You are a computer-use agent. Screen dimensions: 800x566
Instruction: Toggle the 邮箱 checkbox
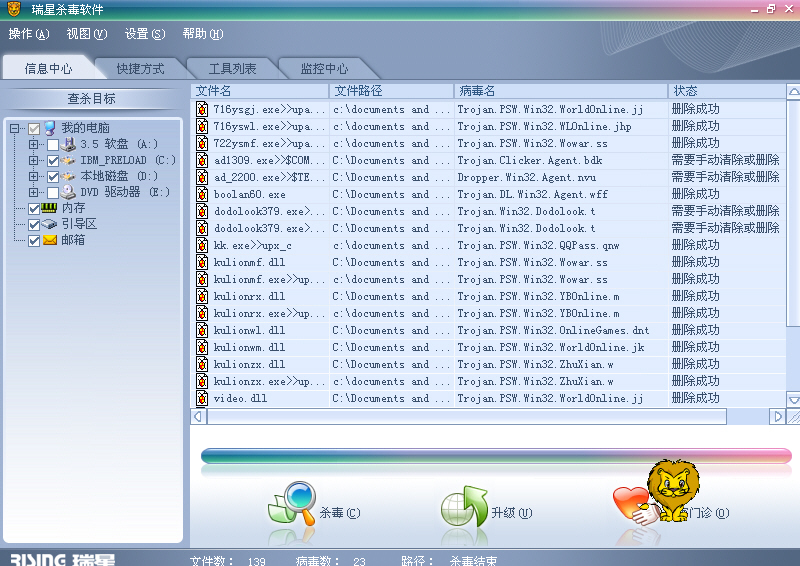(x=34, y=240)
